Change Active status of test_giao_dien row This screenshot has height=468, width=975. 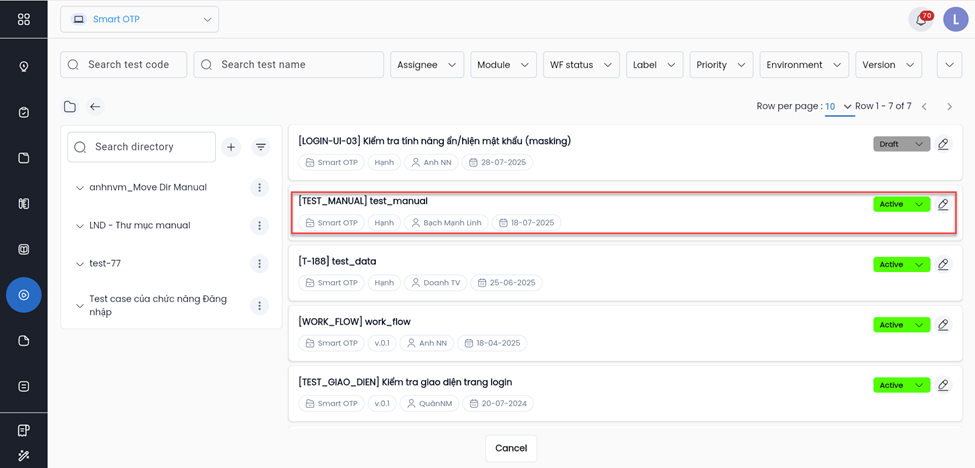[x=901, y=385]
